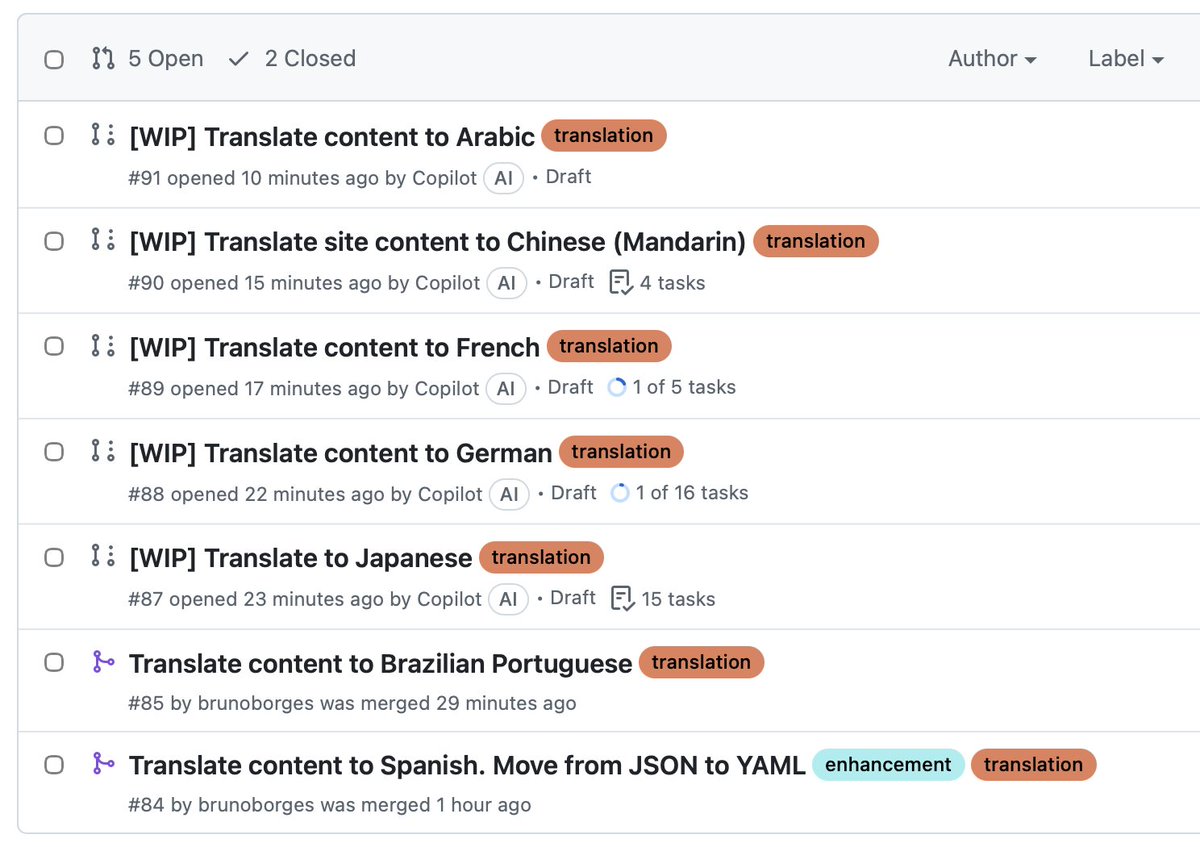The width and height of the screenshot is (1200, 847).
Task: Click draft PR icon for Chinese (Mandarin) row
Action: [x=103, y=240]
